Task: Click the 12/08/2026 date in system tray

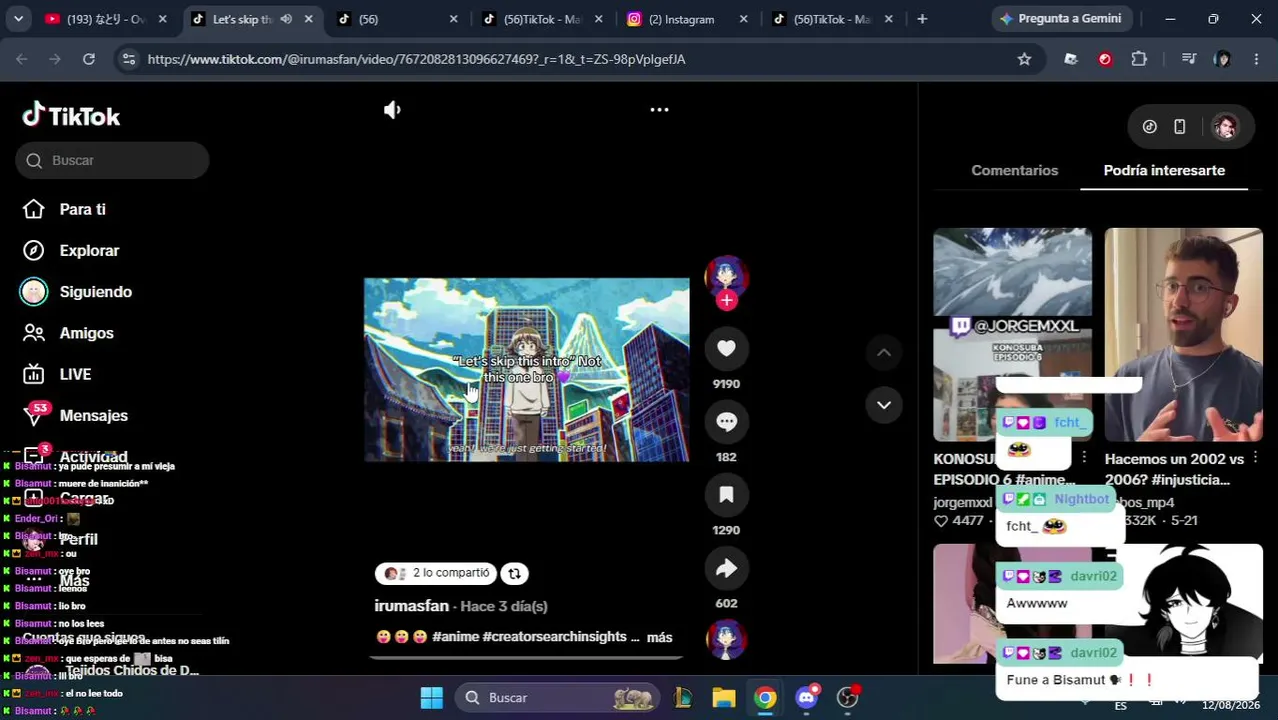Action: 1231,706
